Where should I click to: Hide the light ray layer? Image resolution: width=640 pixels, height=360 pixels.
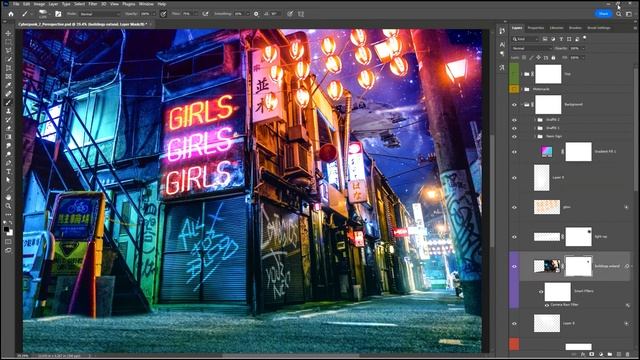pyautogui.click(x=514, y=237)
